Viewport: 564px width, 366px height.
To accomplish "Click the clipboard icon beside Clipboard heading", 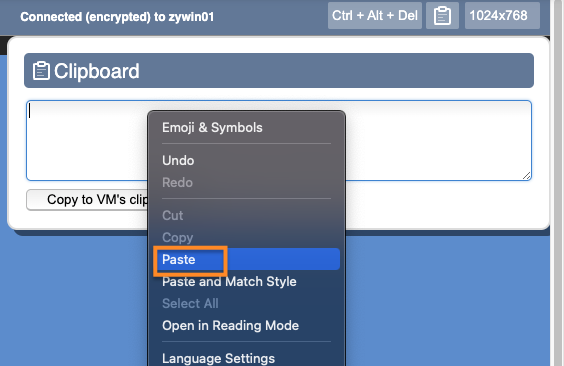I will [41, 70].
